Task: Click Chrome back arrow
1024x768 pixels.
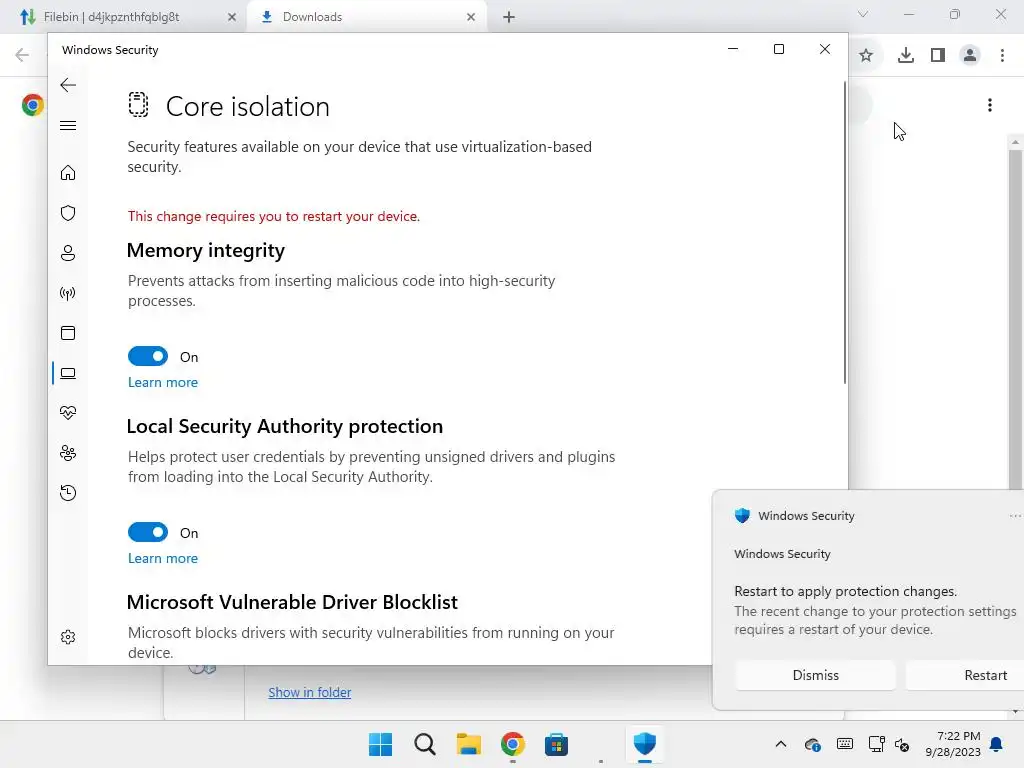Action: tap(22, 55)
